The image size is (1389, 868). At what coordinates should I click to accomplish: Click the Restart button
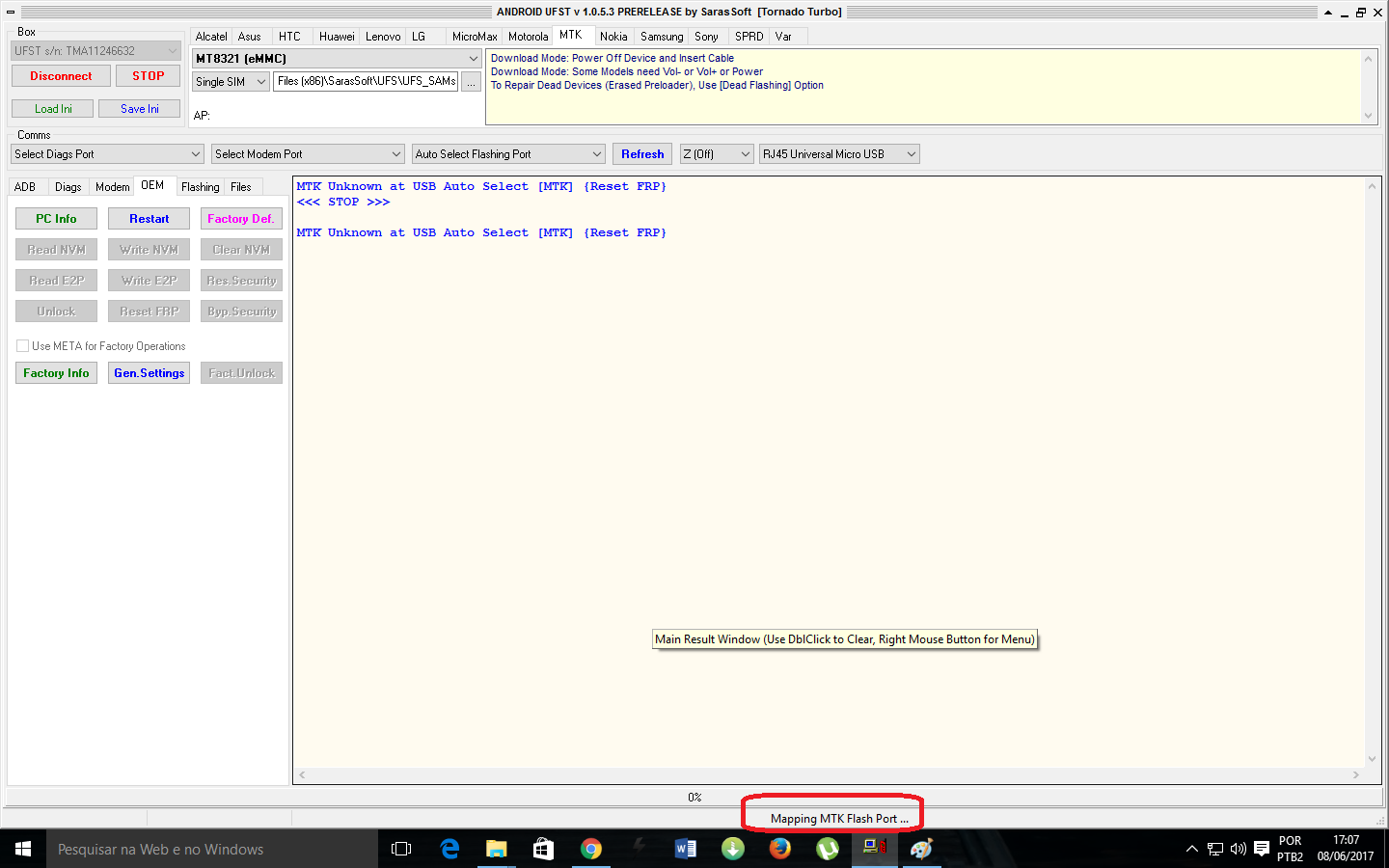pyautogui.click(x=150, y=219)
